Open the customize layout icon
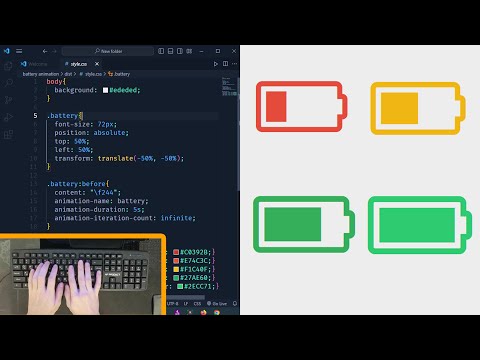Viewport: 480px width, 360px height. (189, 51)
